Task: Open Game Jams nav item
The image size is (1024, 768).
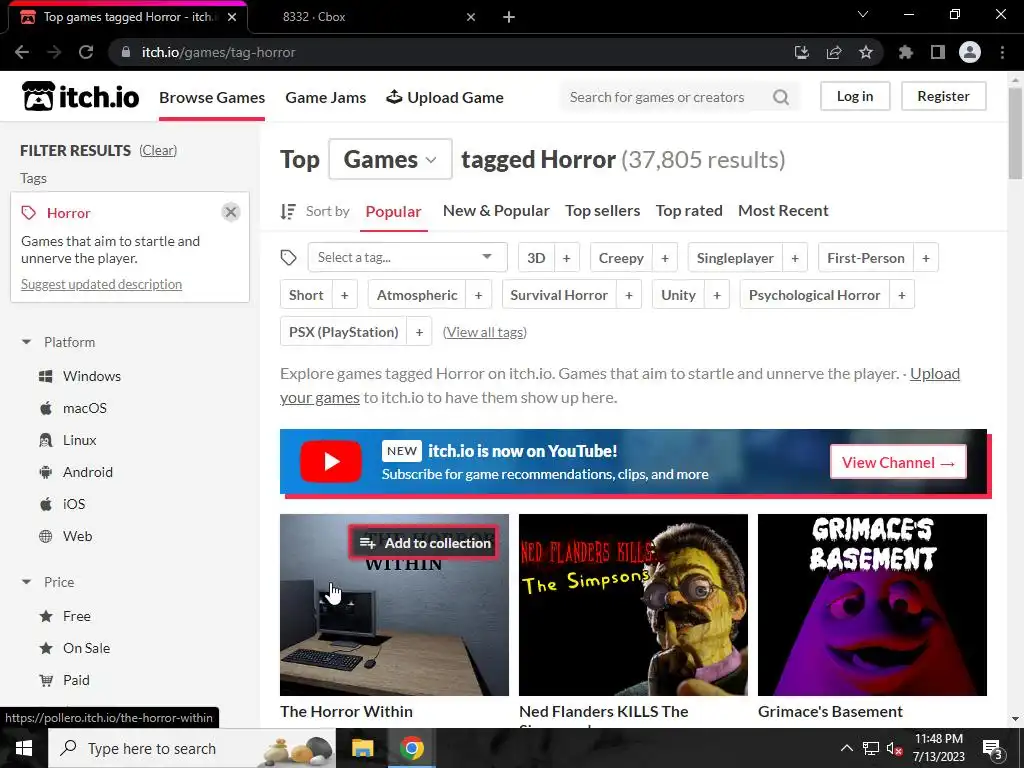Action: [325, 97]
